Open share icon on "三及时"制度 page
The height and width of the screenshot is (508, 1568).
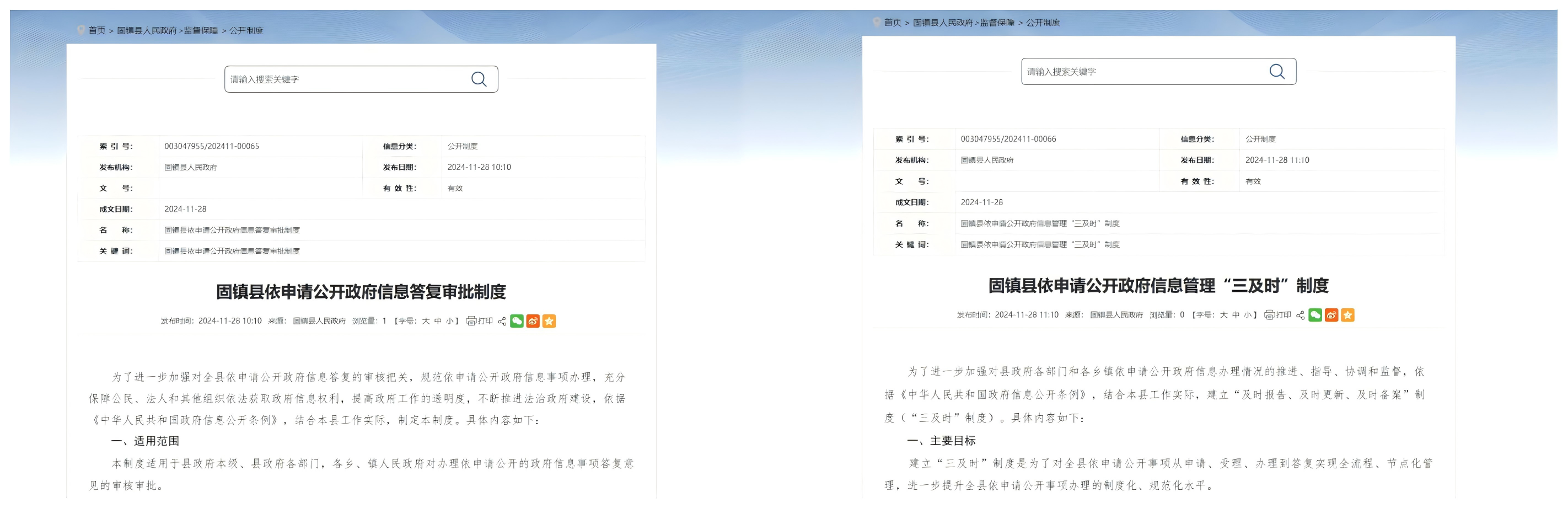[1300, 315]
